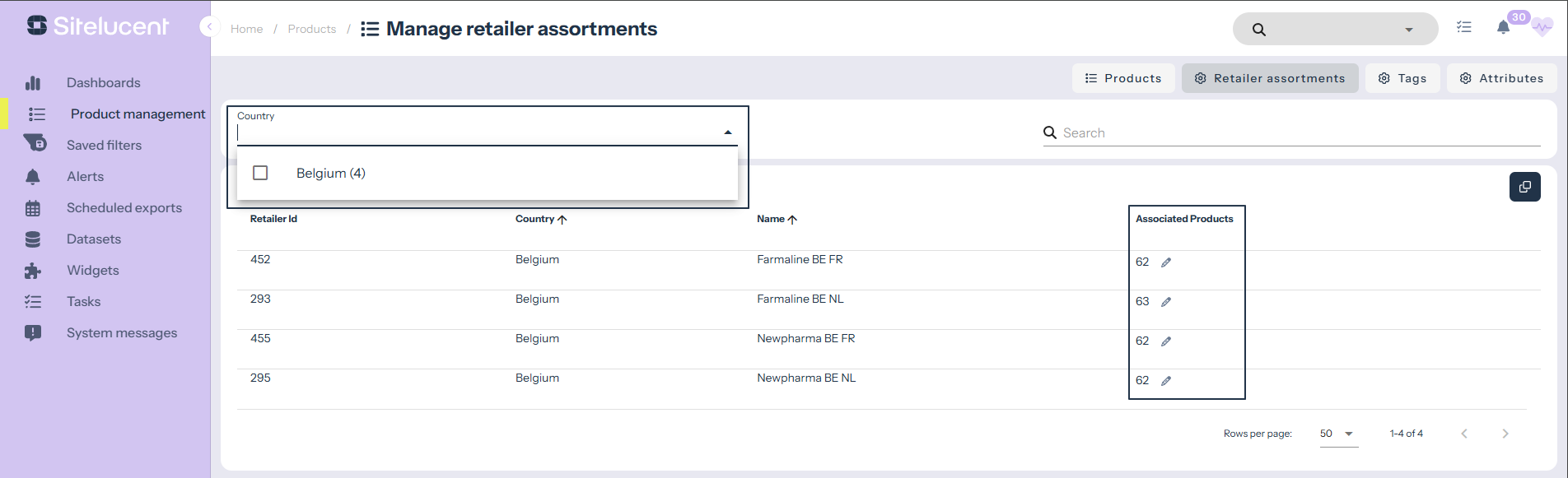Go to Scheduled exports in sidebar
The image size is (1568, 478).
pyautogui.click(x=124, y=207)
